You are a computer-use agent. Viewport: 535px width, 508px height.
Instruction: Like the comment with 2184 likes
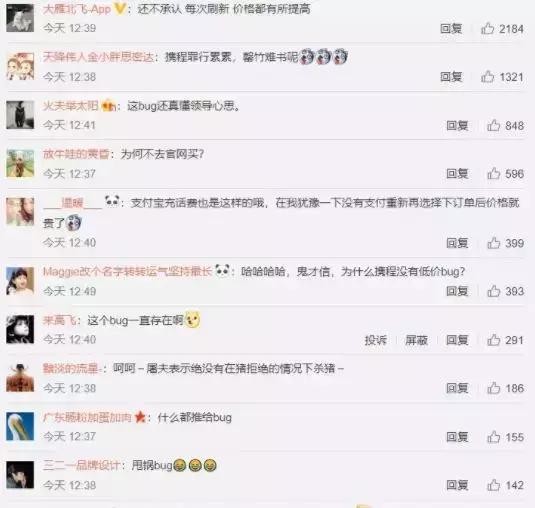(x=488, y=29)
